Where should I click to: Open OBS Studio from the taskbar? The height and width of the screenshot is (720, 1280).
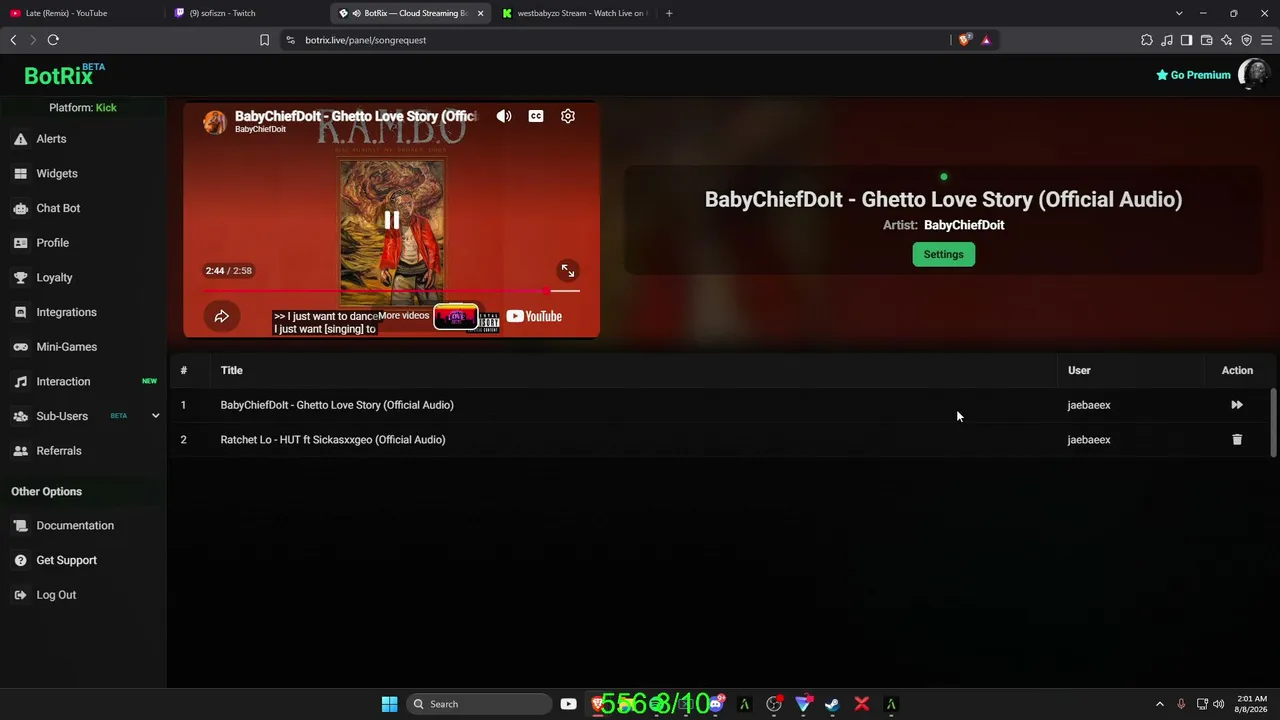pyautogui.click(x=773, y=704)
